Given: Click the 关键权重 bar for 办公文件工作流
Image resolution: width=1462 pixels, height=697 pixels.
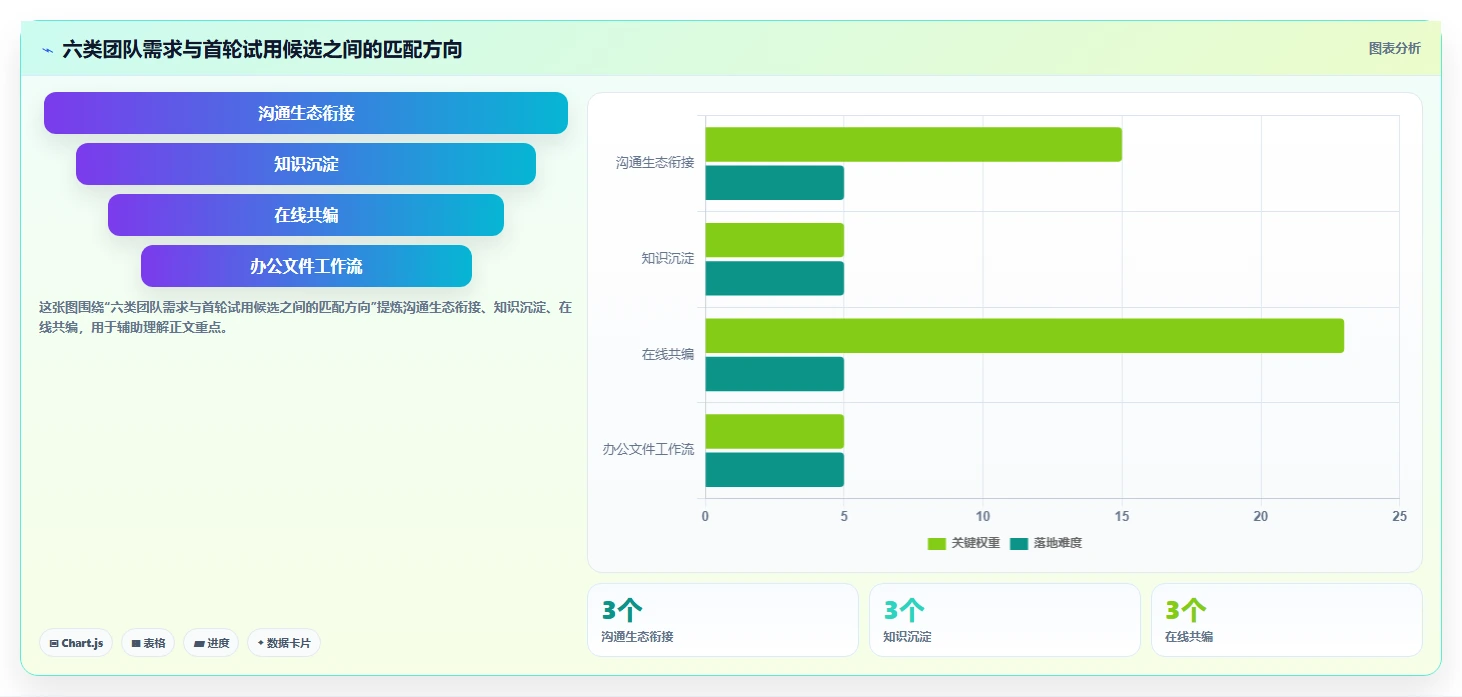Looking at the screenshot, I should pyautogui.click(x=774, y=431).
